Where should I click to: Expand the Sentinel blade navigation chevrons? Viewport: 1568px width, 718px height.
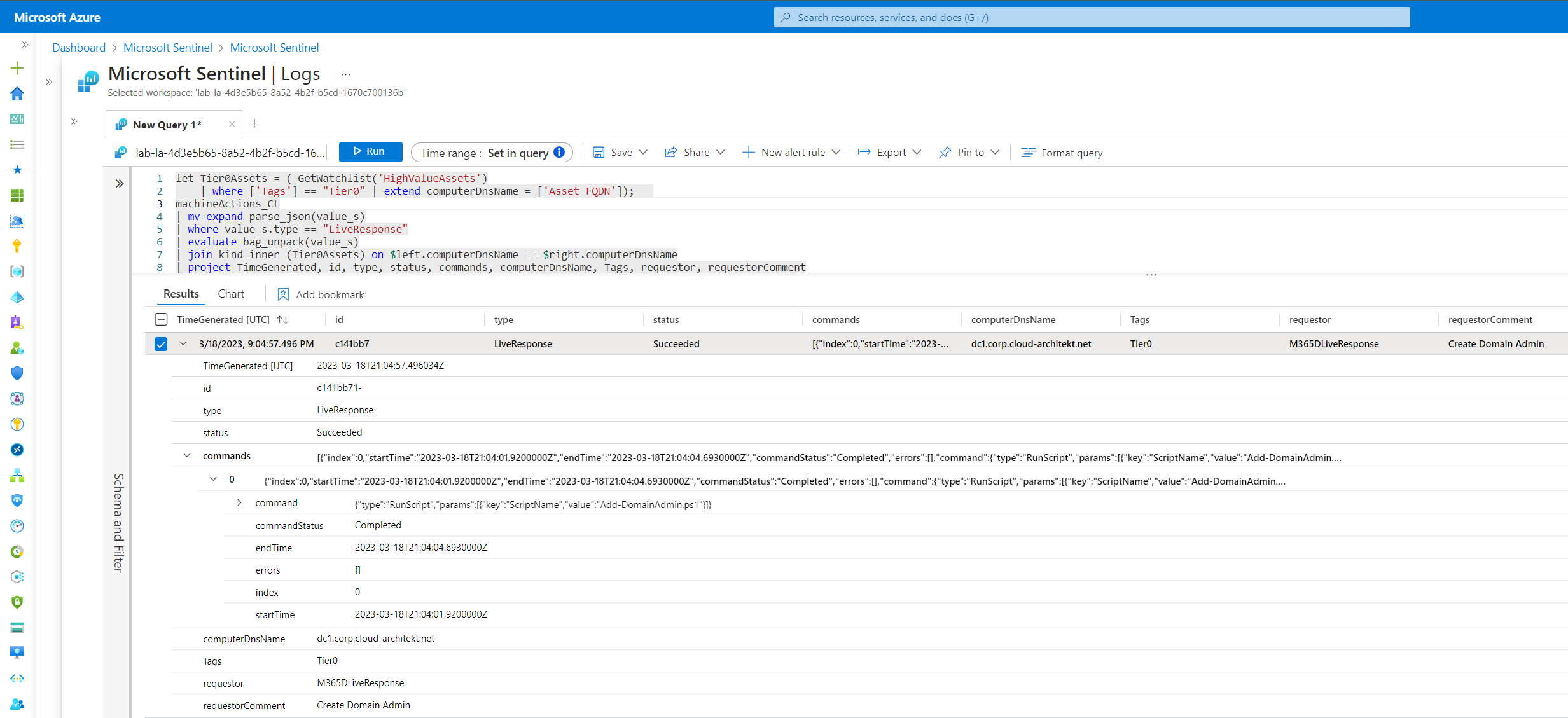[x=49, y=82]
